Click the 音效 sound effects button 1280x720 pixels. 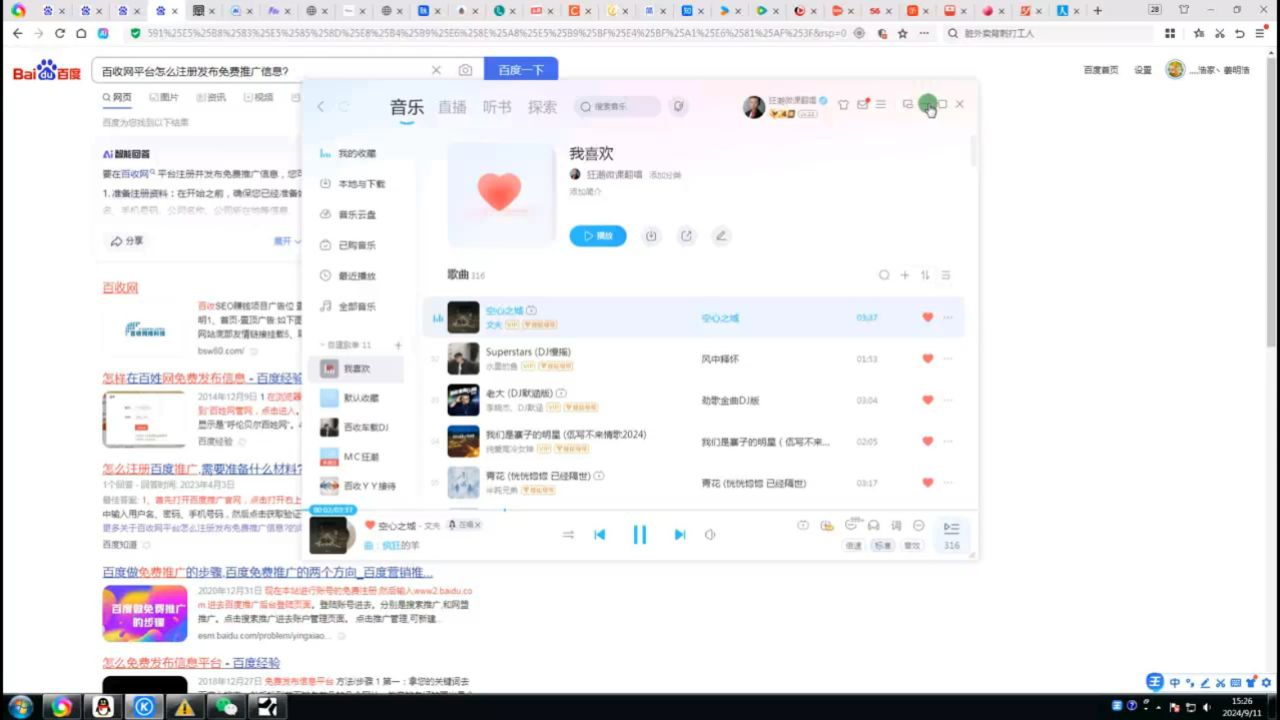click(912, 546)
